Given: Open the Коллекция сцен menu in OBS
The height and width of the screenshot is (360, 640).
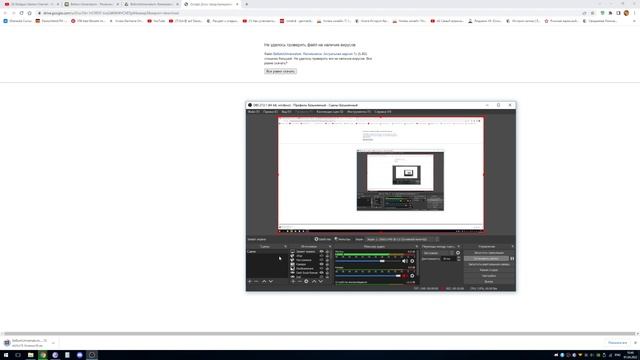Looking at the screenshot, I should pos(330,111).
